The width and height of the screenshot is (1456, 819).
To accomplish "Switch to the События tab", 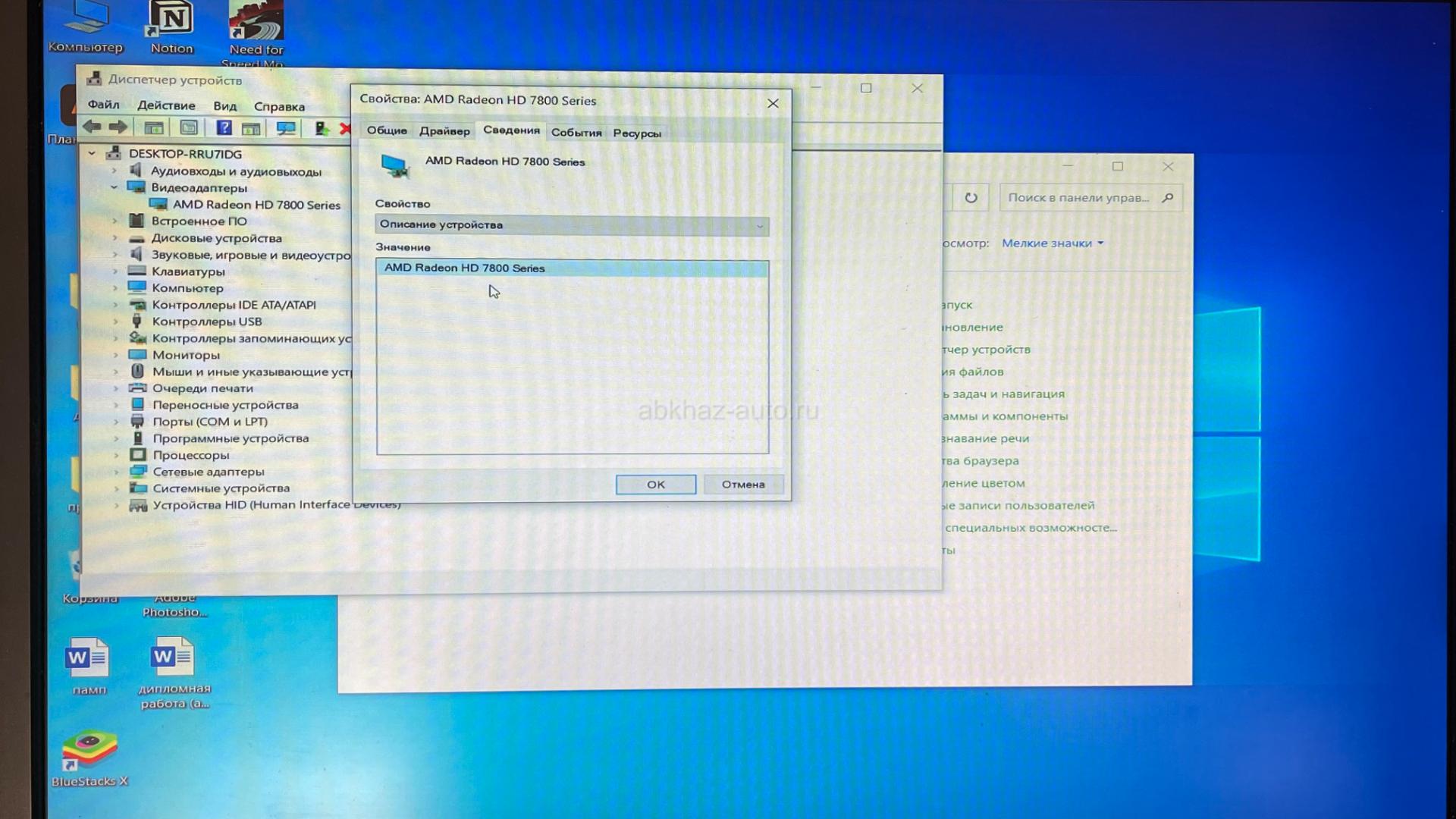I will click(x=576, y=133).
